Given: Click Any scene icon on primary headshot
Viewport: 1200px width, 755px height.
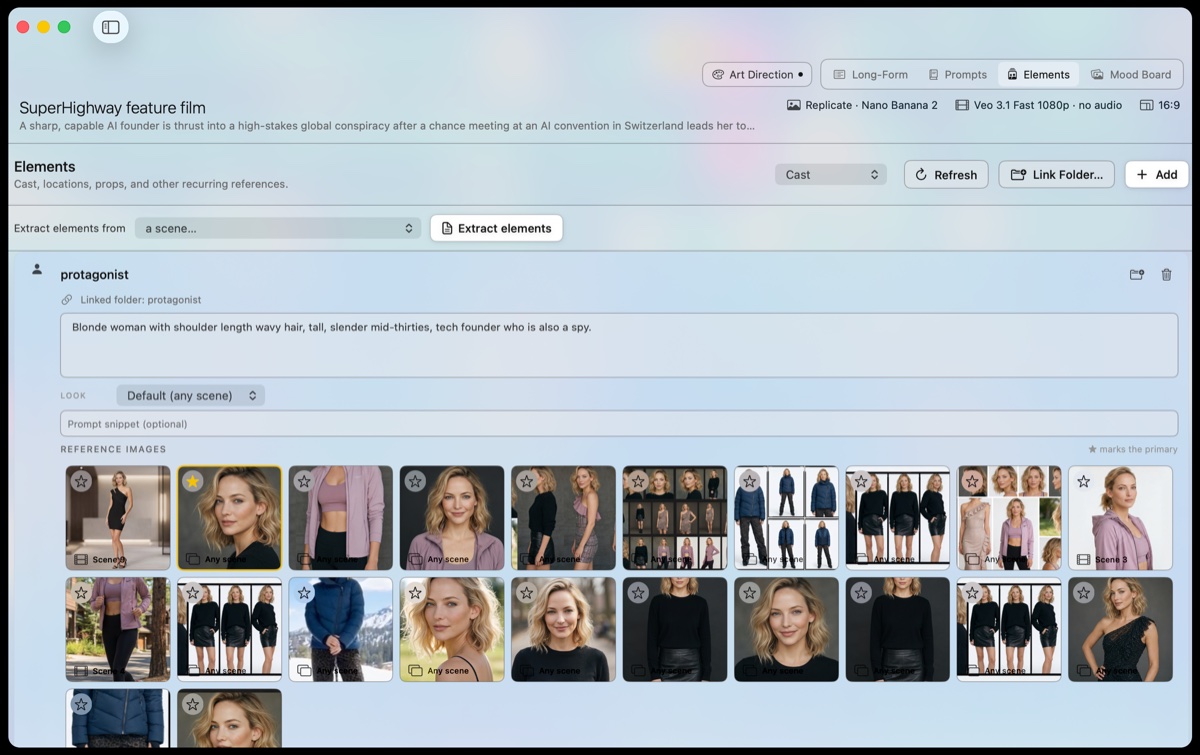Looking at the screenshot, I should click(x=193, y=559).
